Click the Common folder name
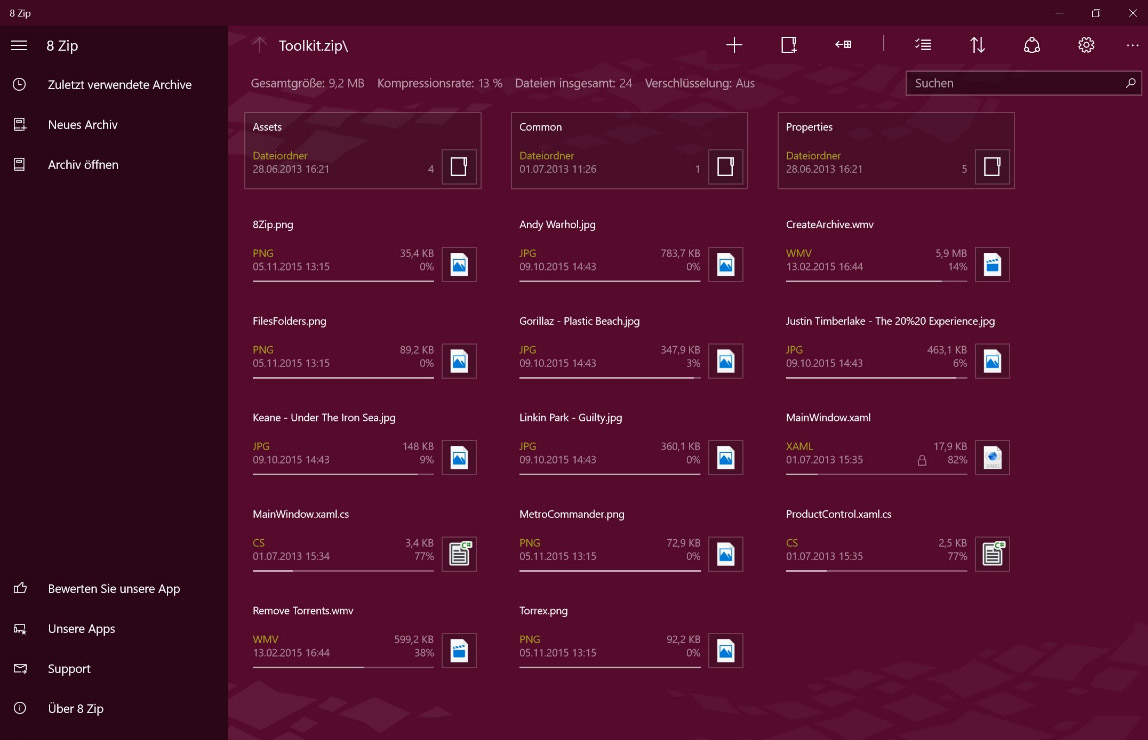Image resolution: width=1148 pixels, height=740 pixels. click(540, 127)
